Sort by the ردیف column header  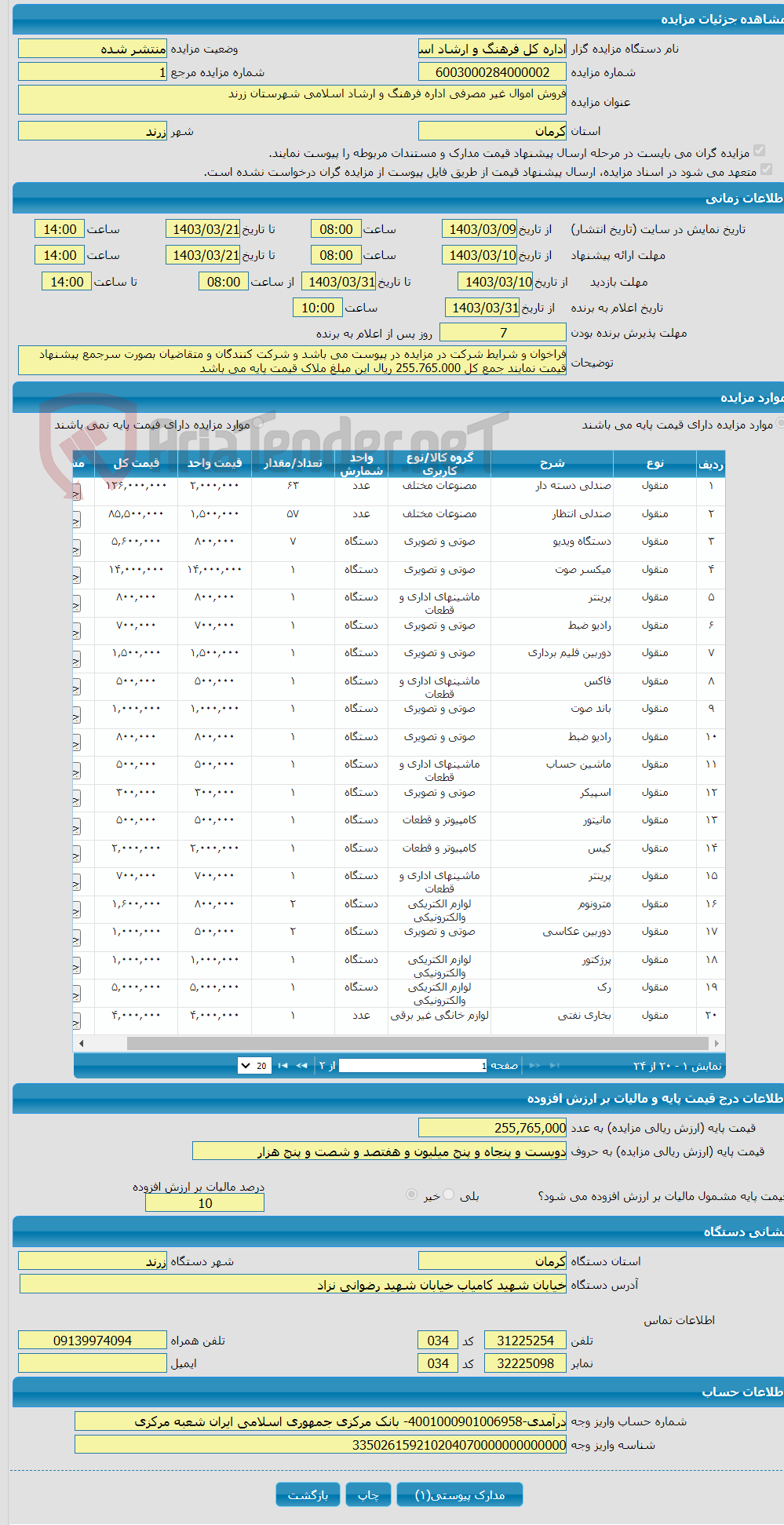[x=711, y=464]
